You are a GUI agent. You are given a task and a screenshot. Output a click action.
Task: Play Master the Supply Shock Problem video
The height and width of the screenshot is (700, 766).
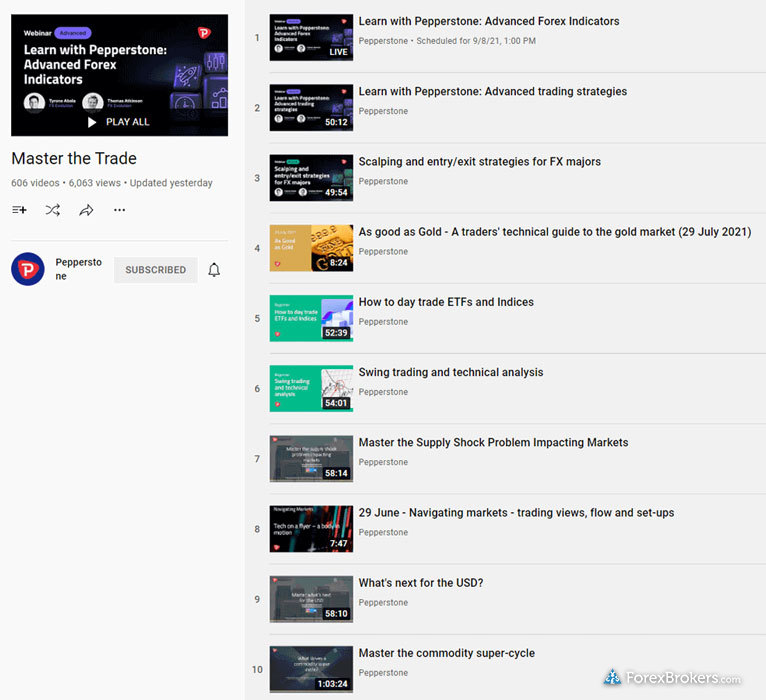pos(493,442)
